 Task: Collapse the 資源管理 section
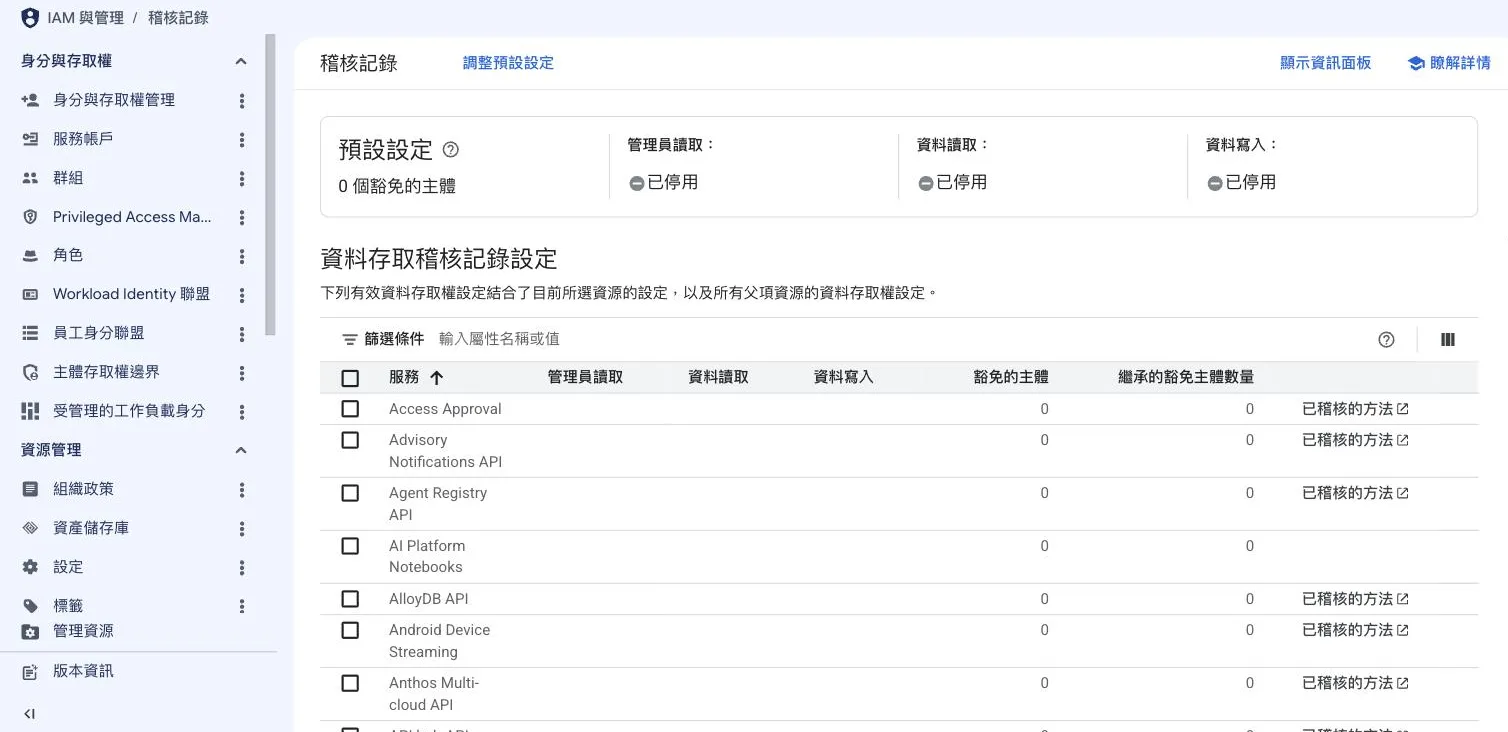point(241,450)
